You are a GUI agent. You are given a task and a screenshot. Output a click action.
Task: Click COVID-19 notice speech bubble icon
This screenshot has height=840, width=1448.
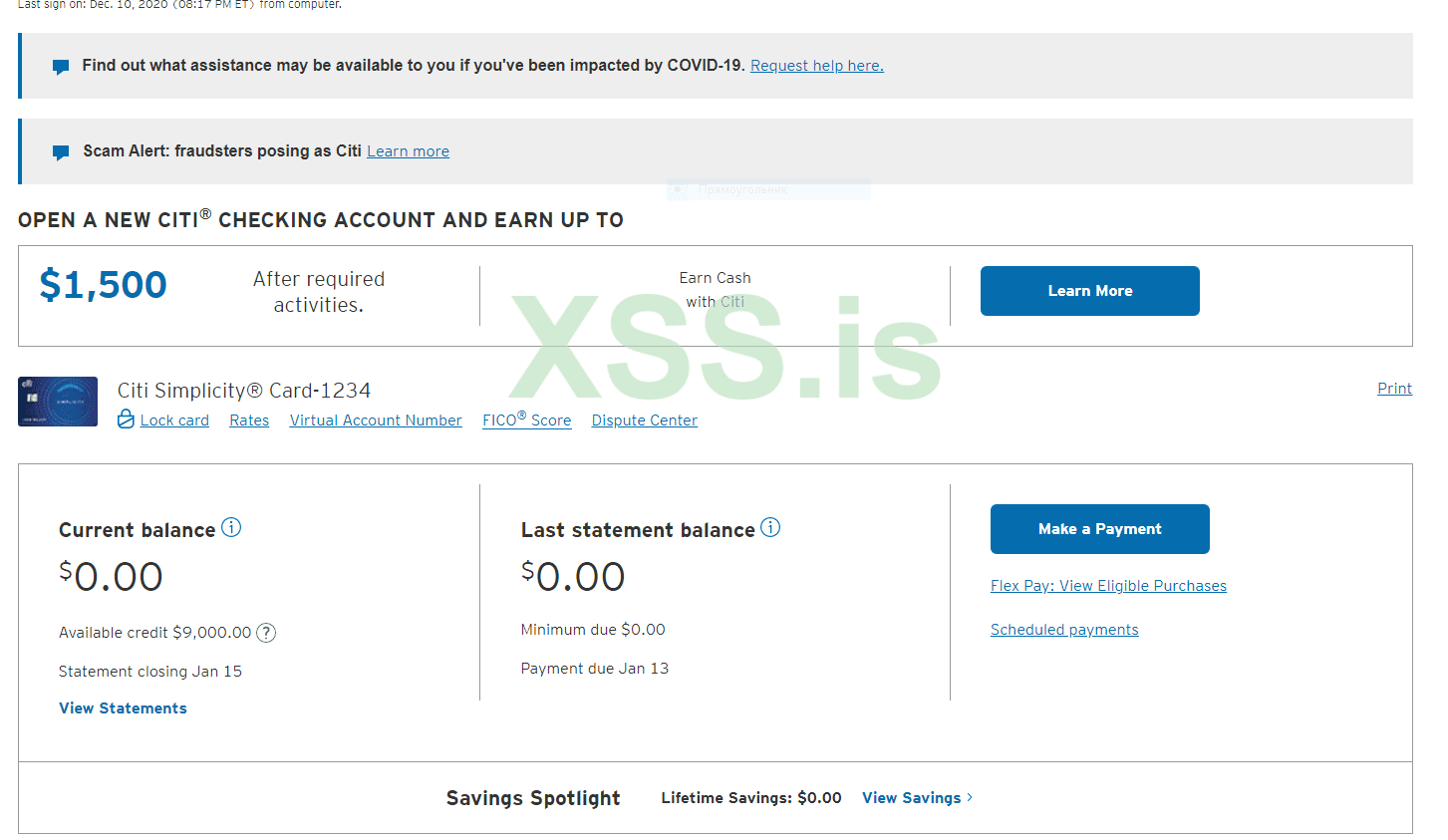click(x=61, y=67)
